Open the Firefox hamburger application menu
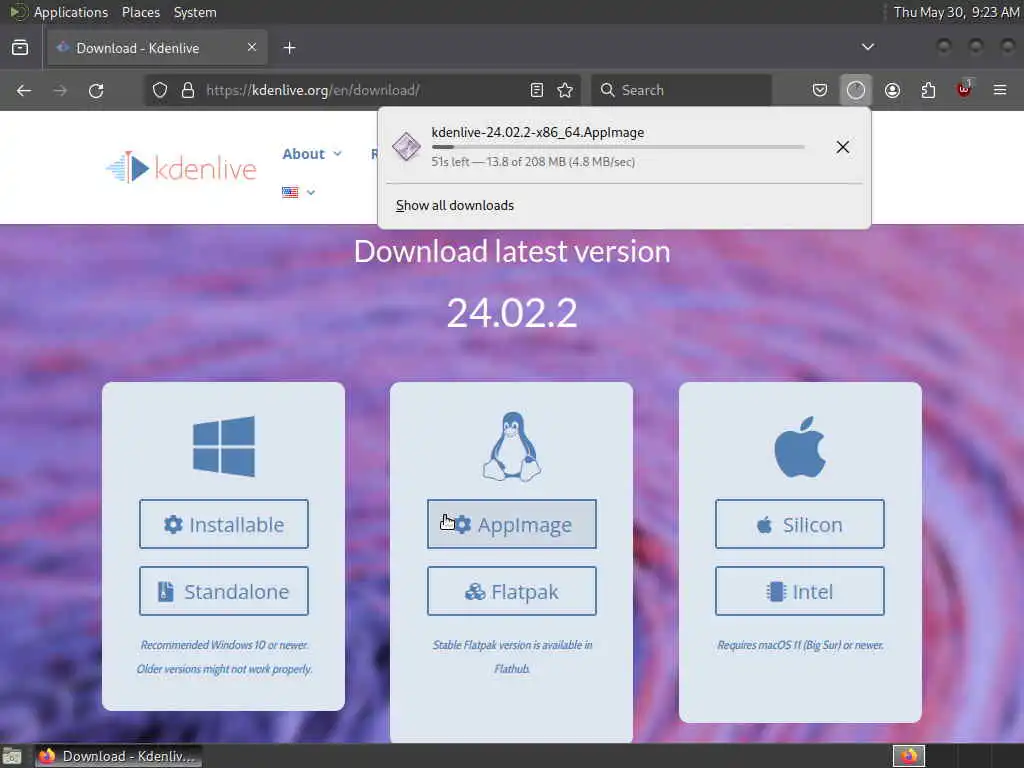 click(1000, 90)
